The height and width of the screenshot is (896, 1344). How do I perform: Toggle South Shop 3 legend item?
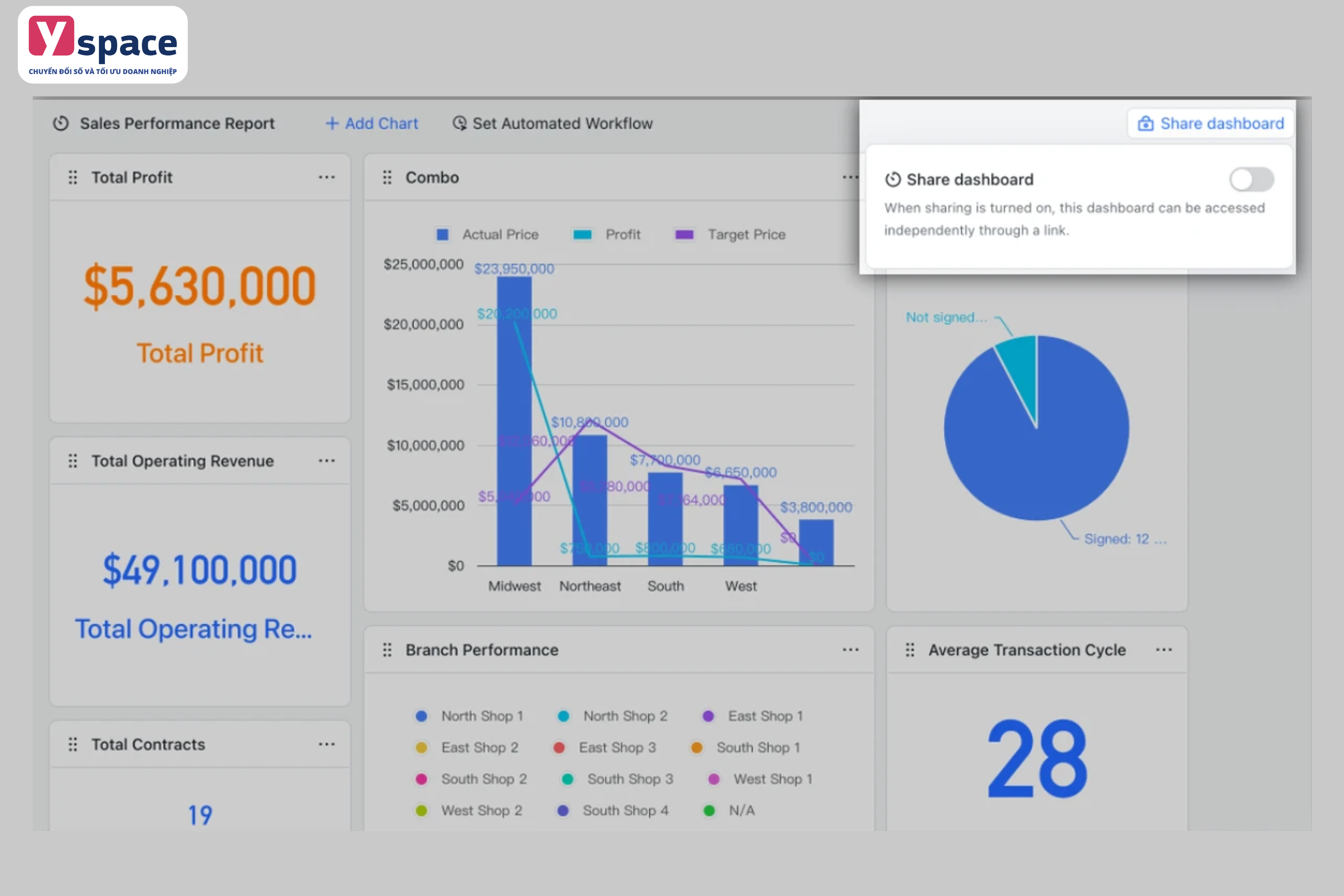618,779
